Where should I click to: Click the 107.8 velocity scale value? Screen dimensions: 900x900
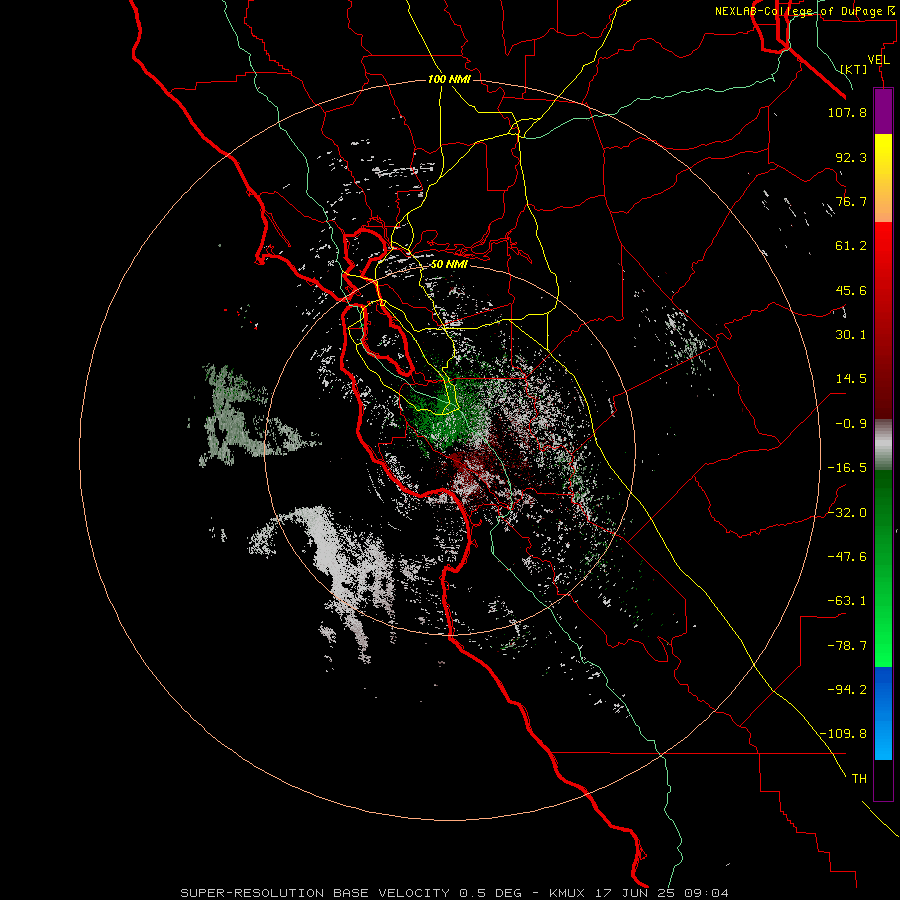coord(847,112)
